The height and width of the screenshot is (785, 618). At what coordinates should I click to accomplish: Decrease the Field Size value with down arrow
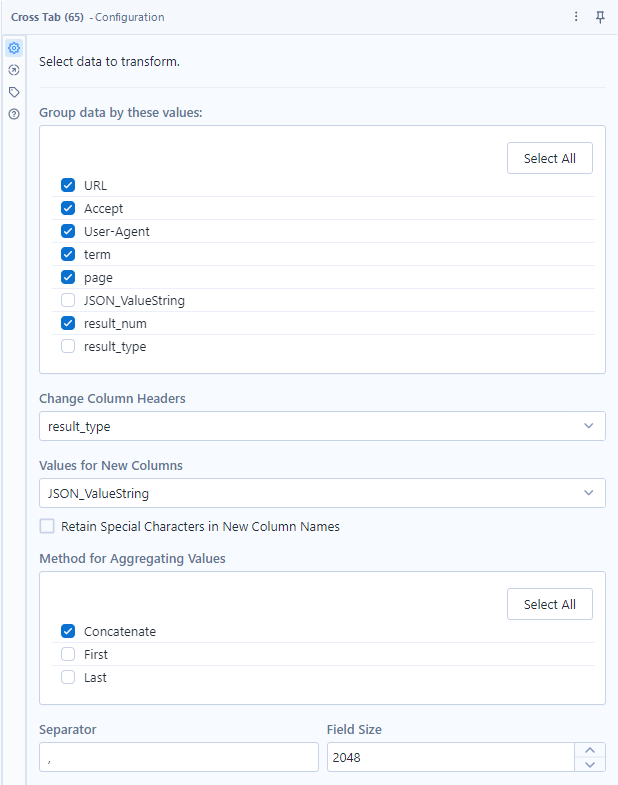[x=590, y=765]
